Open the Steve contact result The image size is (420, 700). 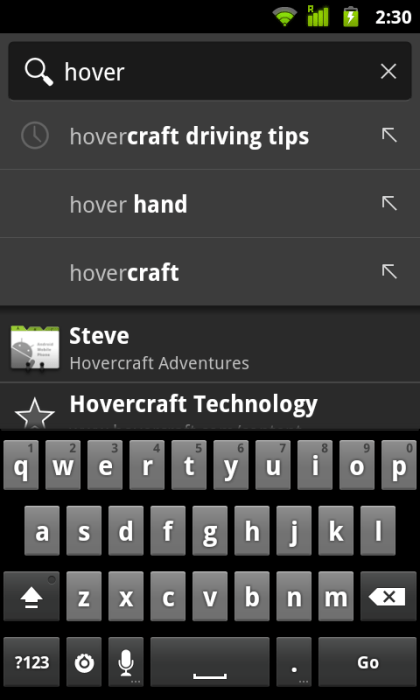(210, 348)
